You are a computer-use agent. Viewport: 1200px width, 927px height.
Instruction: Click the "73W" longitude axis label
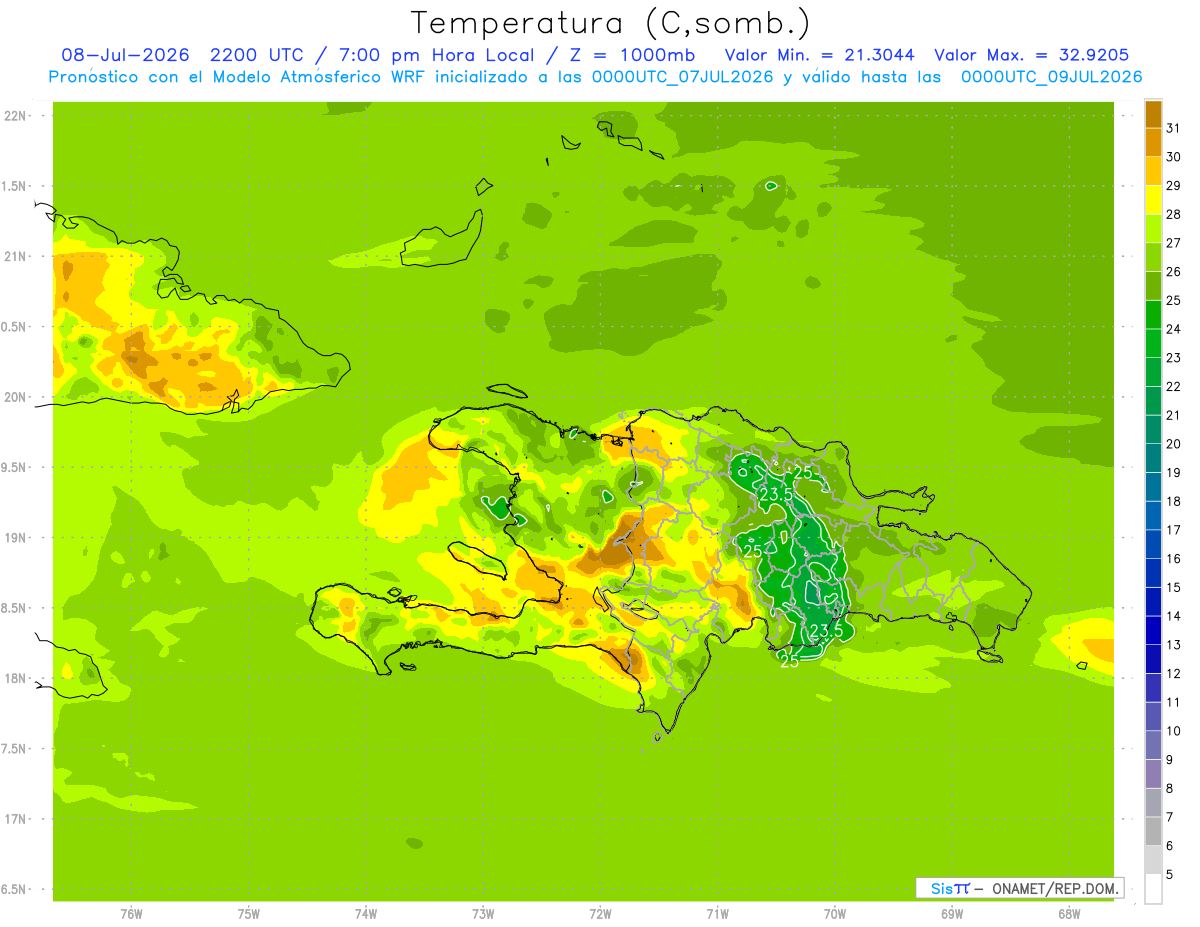(x=483, y=913)
